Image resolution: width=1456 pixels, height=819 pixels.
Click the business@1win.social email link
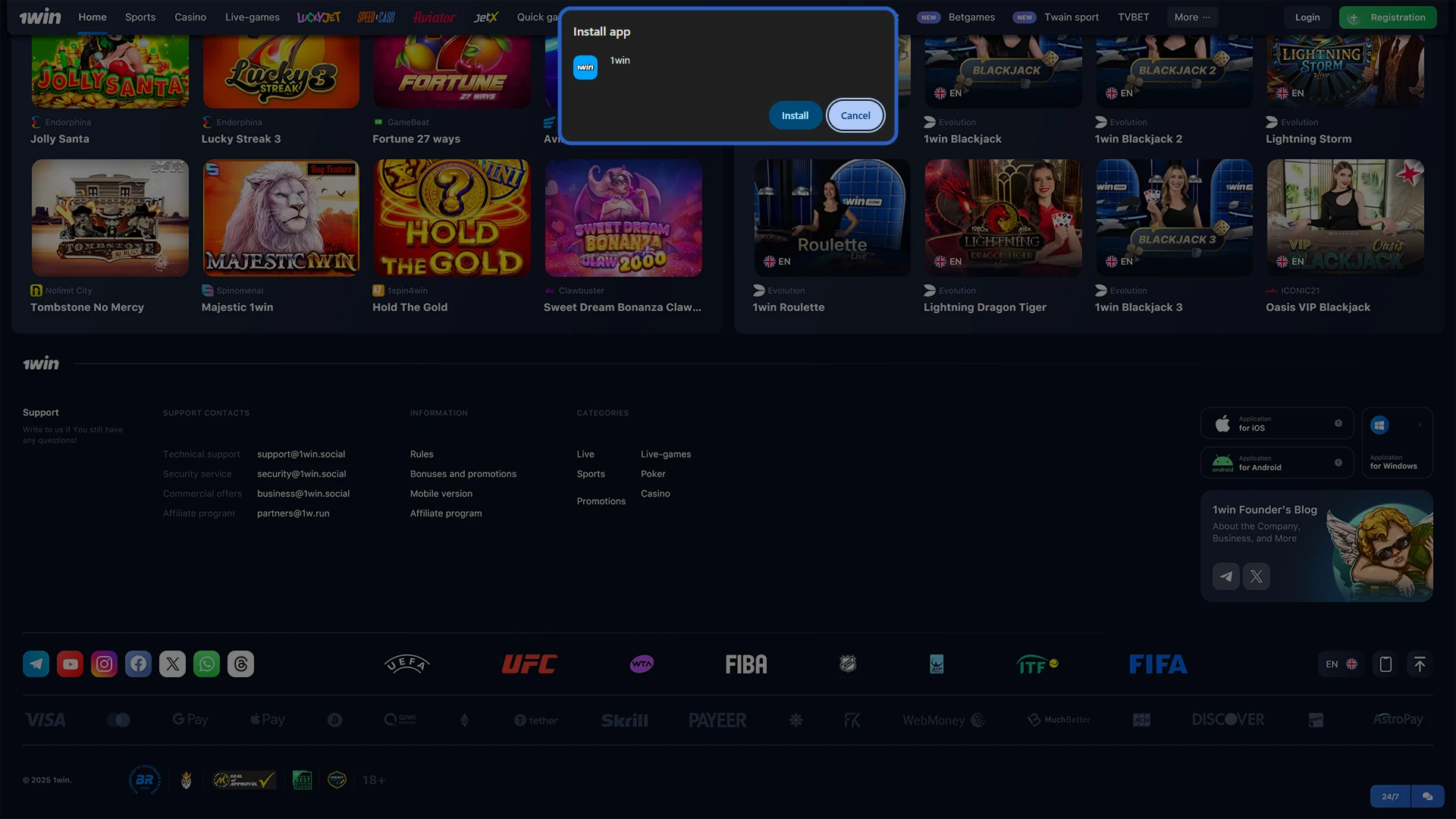[303, 494]
